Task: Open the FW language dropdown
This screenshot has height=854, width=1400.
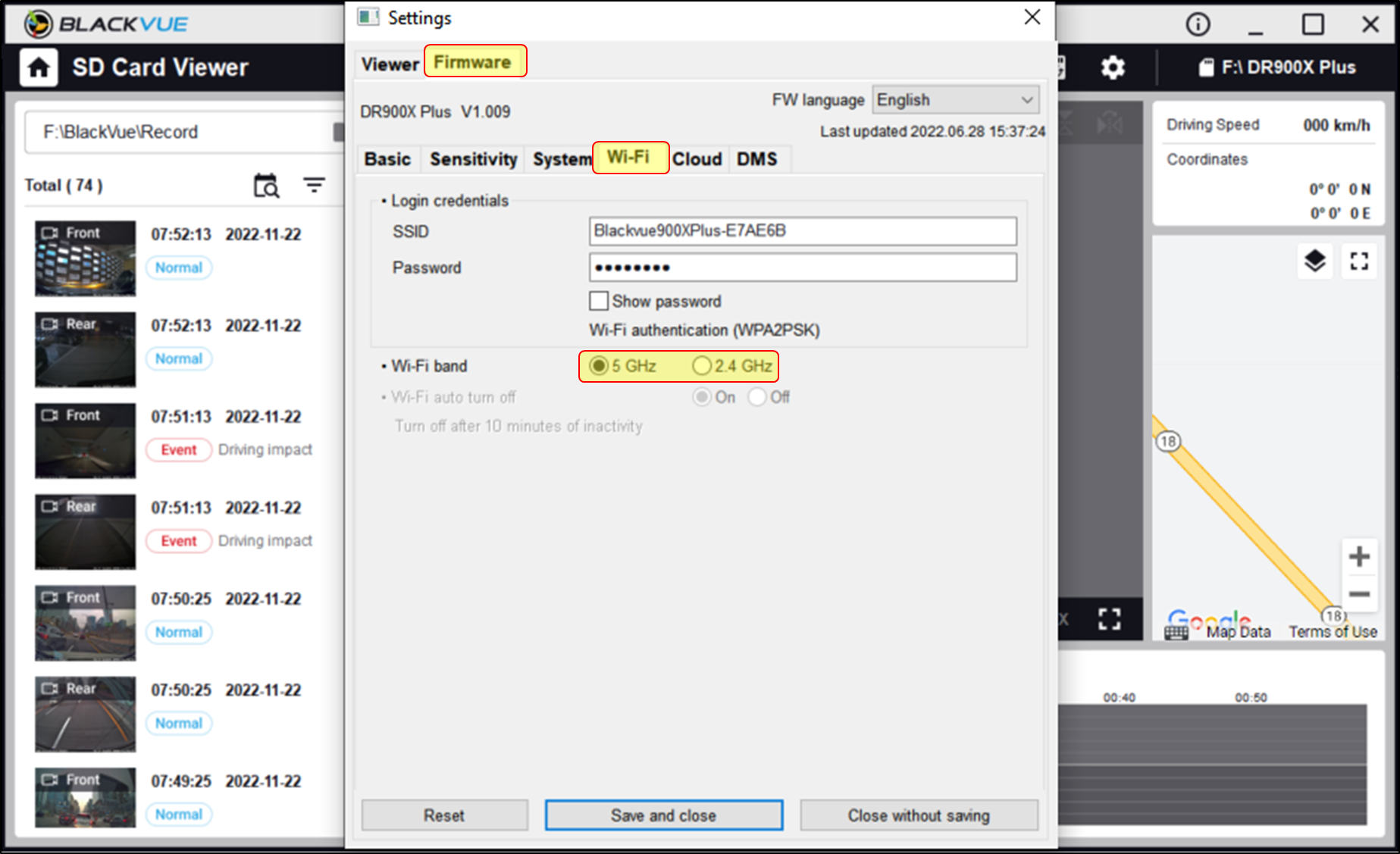Action: (955, 100)
